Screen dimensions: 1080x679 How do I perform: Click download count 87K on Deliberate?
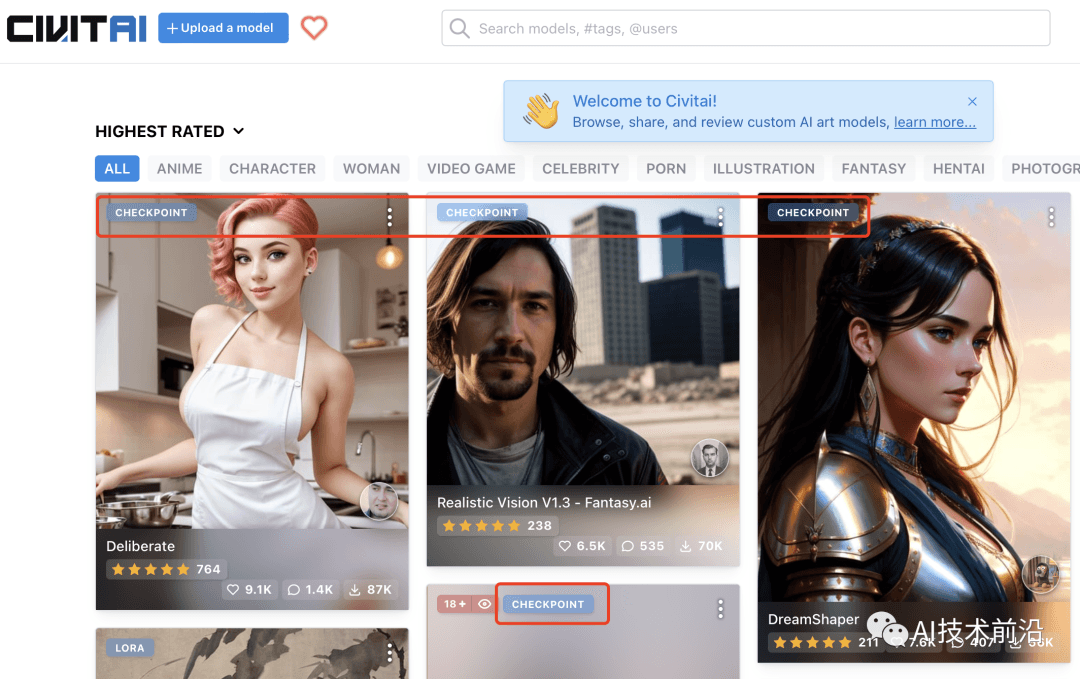[x=369, y=590]
